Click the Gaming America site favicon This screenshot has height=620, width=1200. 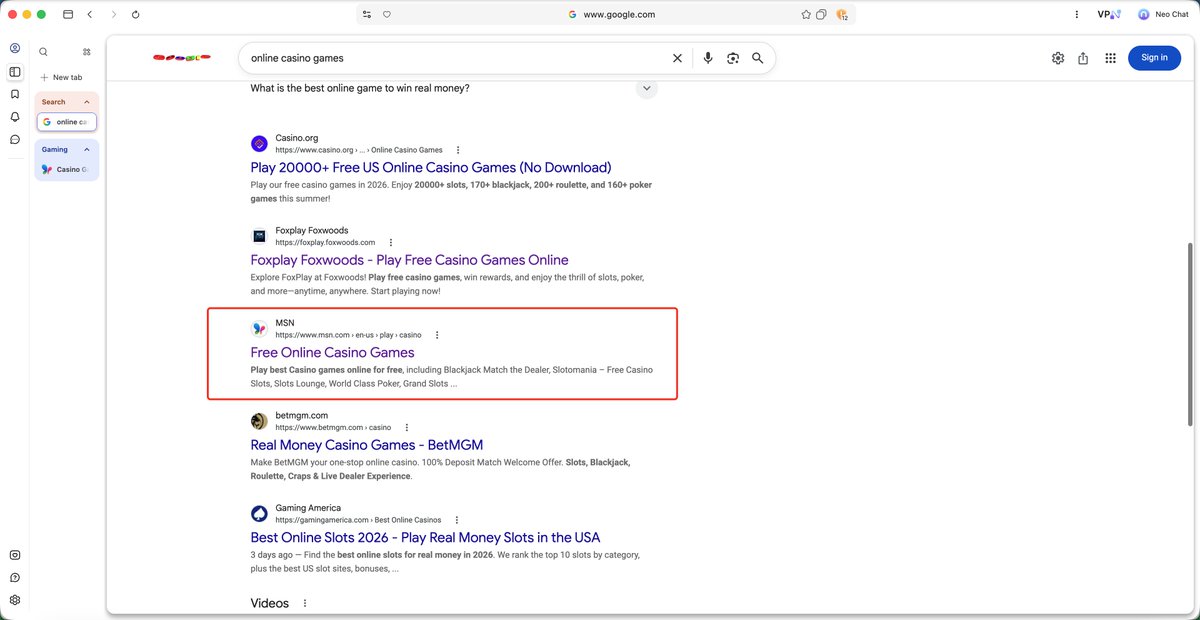(x=259, y=514)
